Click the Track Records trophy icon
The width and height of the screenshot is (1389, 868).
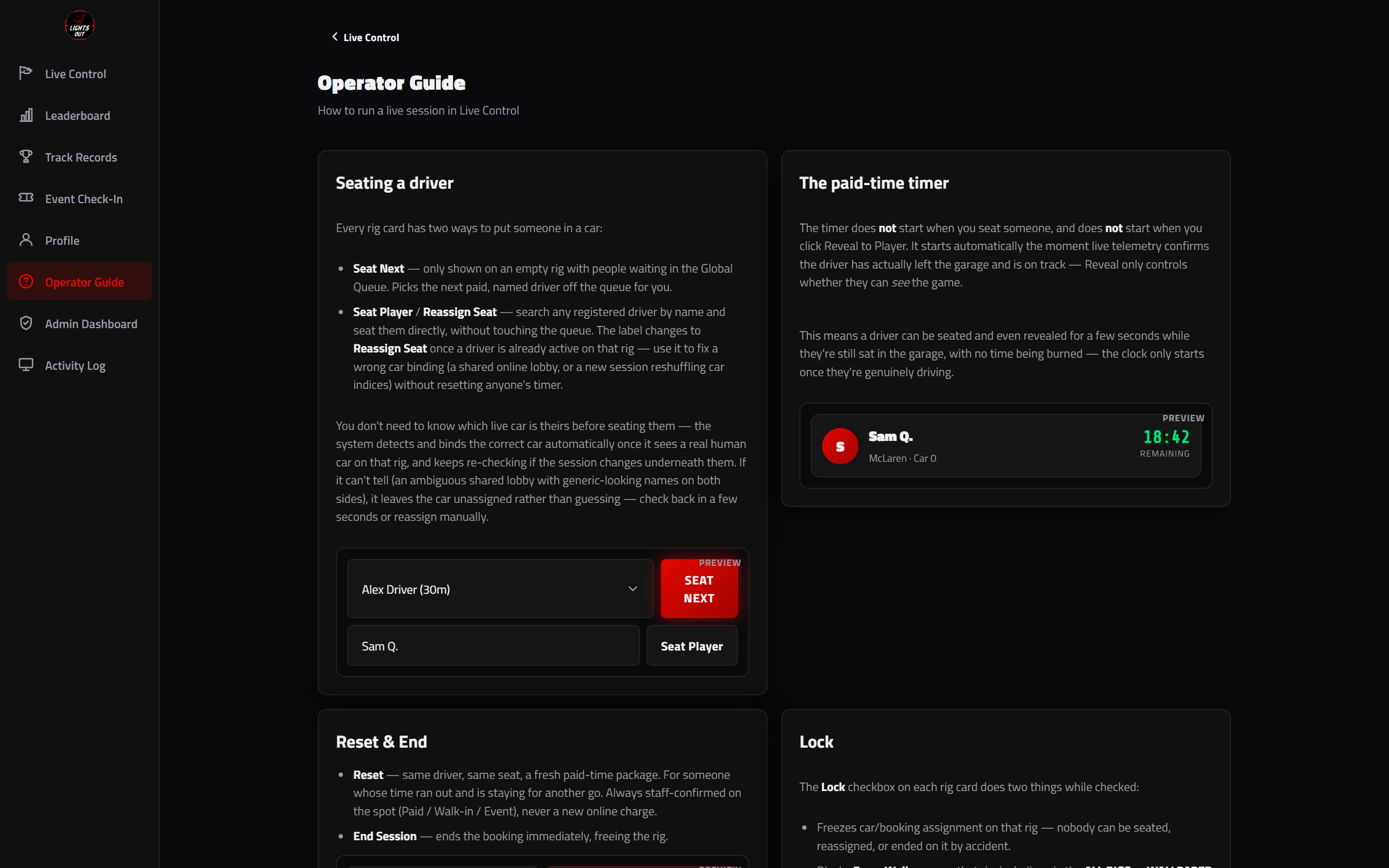pos(26,157)
